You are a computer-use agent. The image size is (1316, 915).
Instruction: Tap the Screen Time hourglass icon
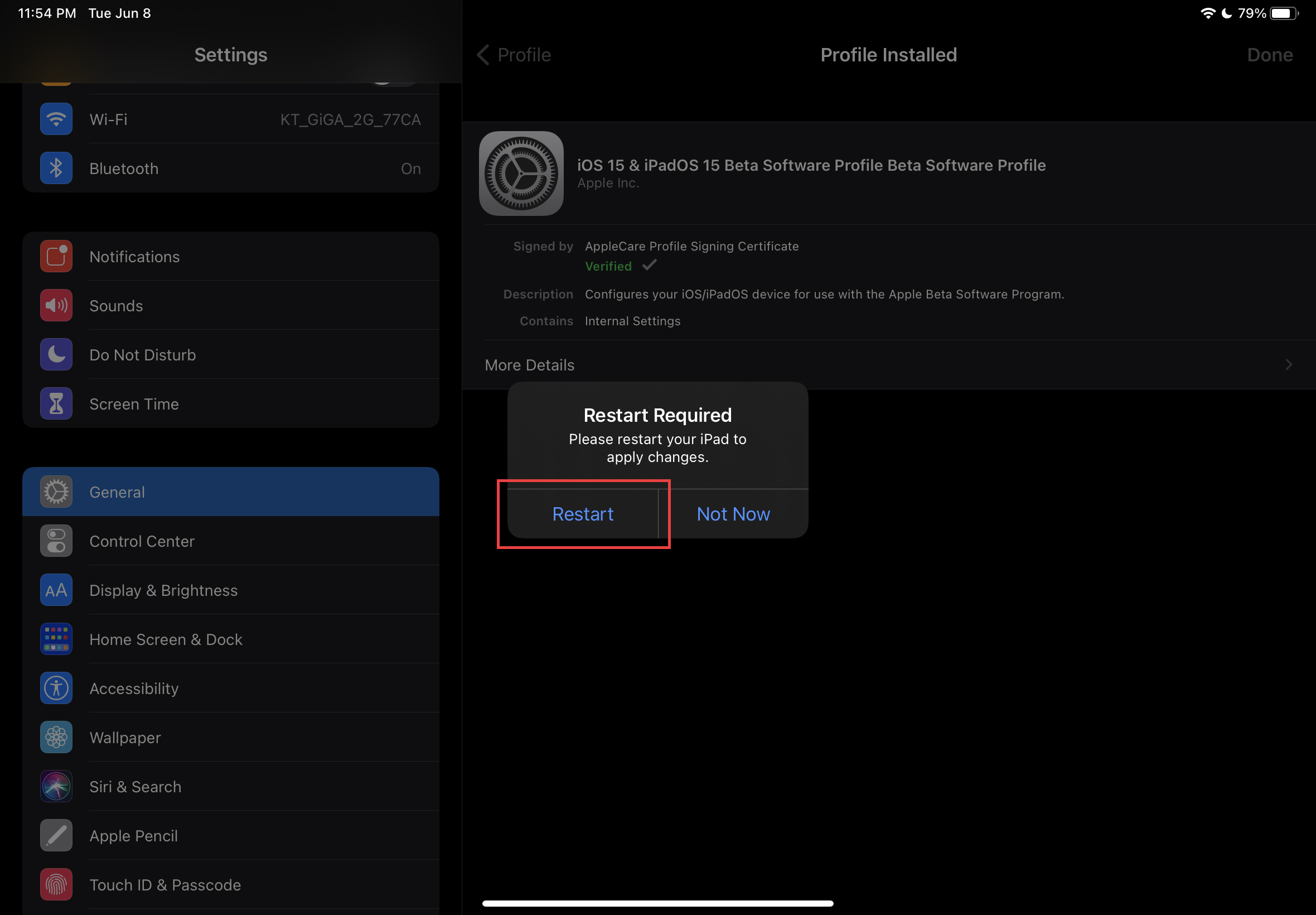coord(56,403)
